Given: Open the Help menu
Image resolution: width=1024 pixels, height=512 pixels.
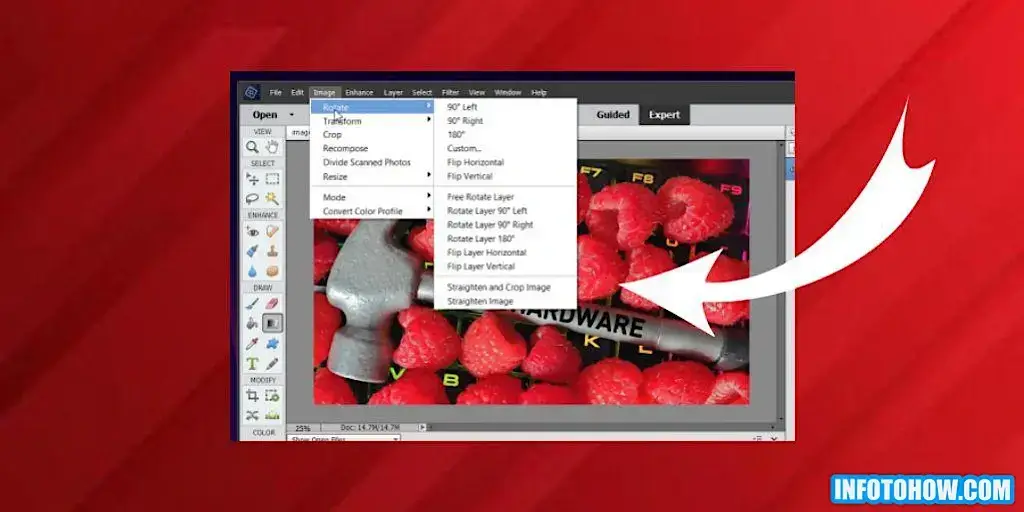Looking at the screenshot, I should pyautogui.click(x=539, y=93).
